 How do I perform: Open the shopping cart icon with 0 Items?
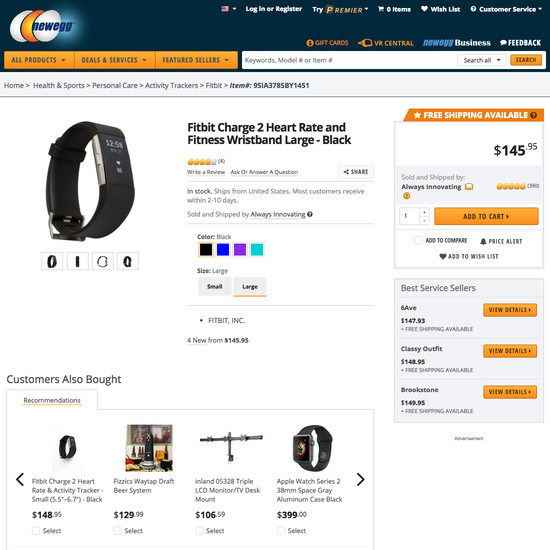[x=381, y=9]
